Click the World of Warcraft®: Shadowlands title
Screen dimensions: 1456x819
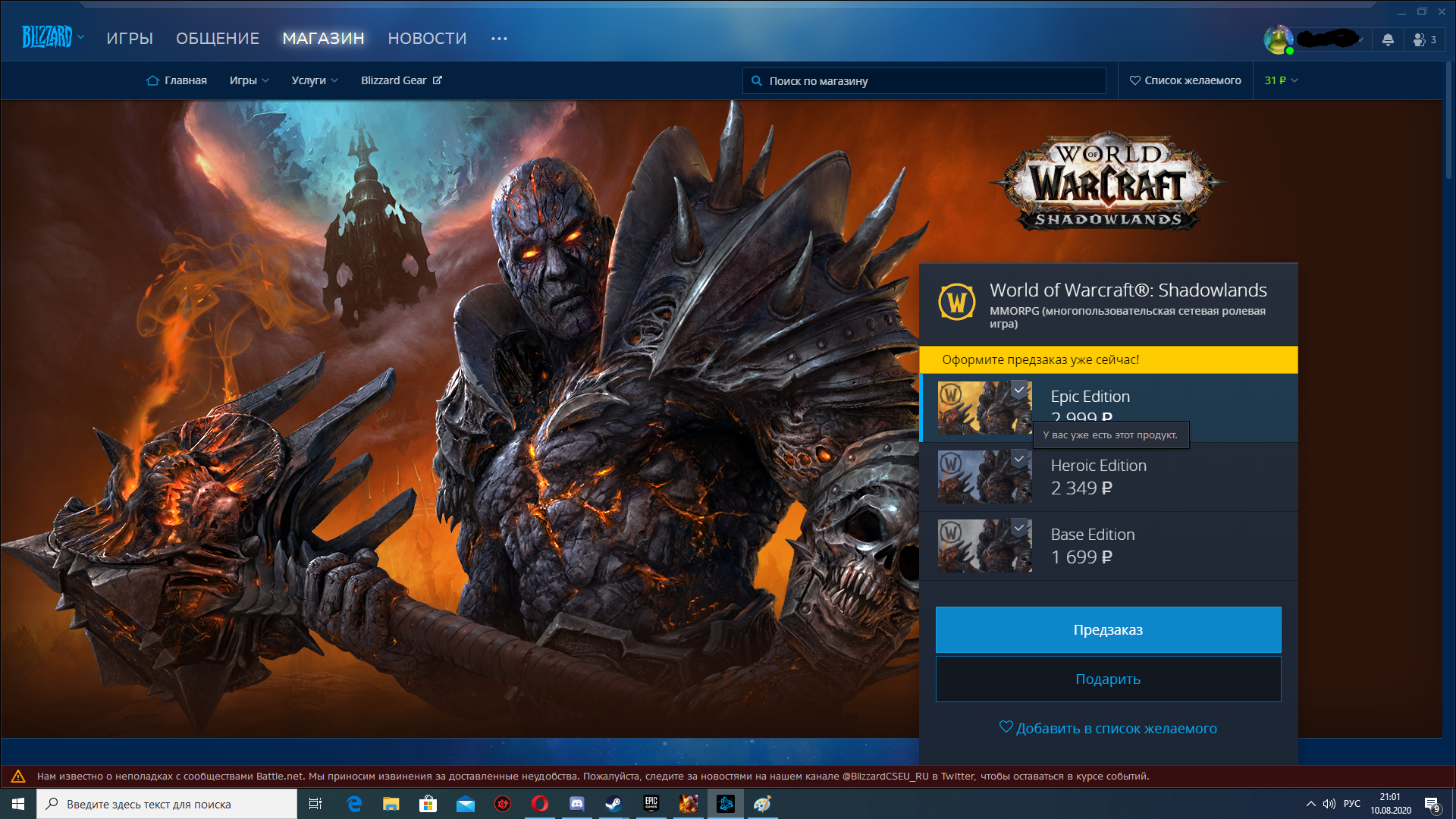click(x=1128, y=290)
